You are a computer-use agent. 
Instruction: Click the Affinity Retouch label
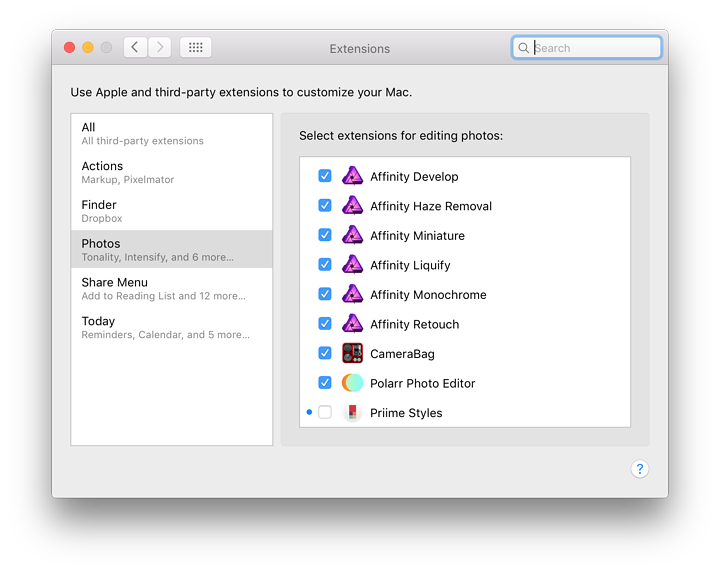click(414, 324)
